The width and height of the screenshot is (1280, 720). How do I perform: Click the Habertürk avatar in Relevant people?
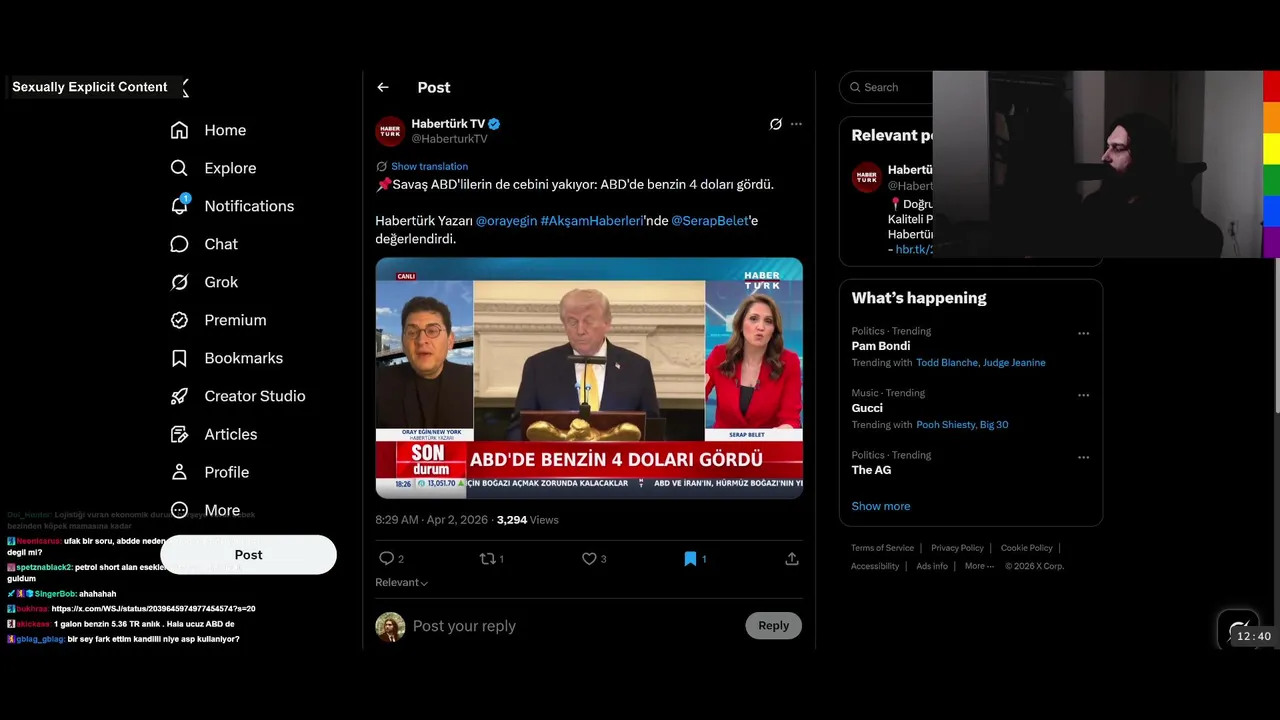click(866, 177)
